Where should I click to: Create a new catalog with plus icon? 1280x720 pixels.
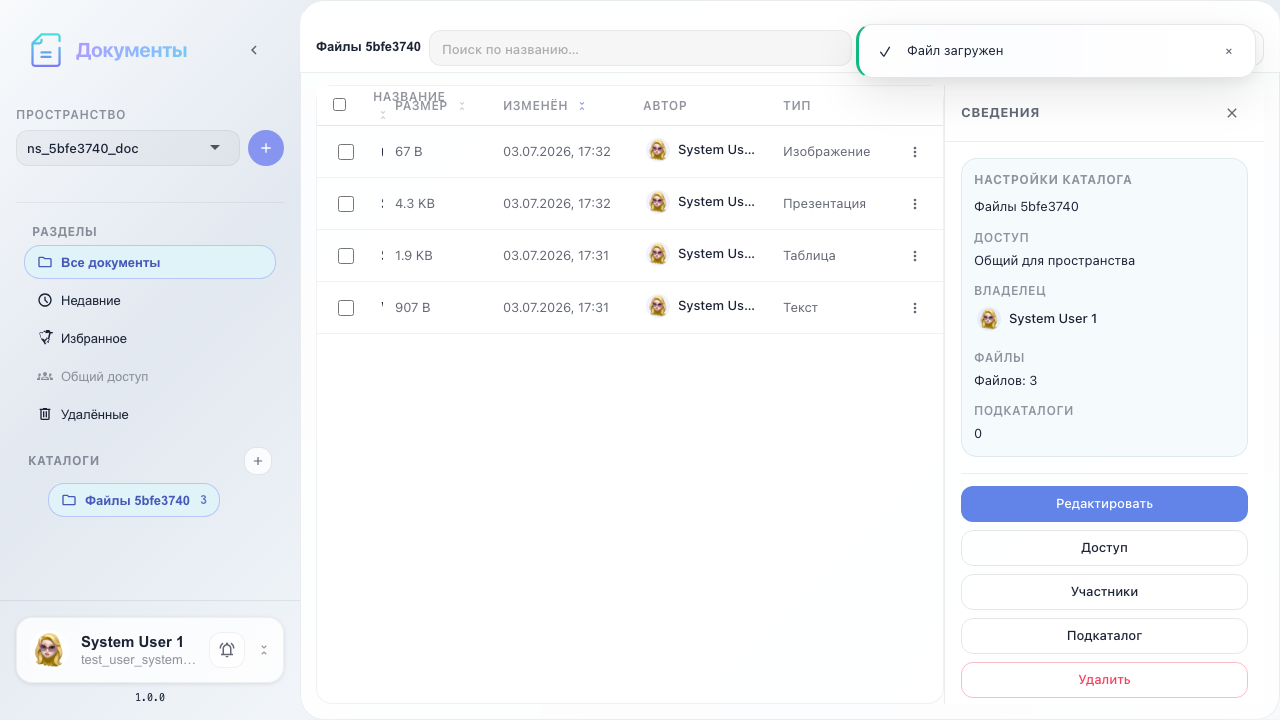pyautogui.click(x=258, y=461)
